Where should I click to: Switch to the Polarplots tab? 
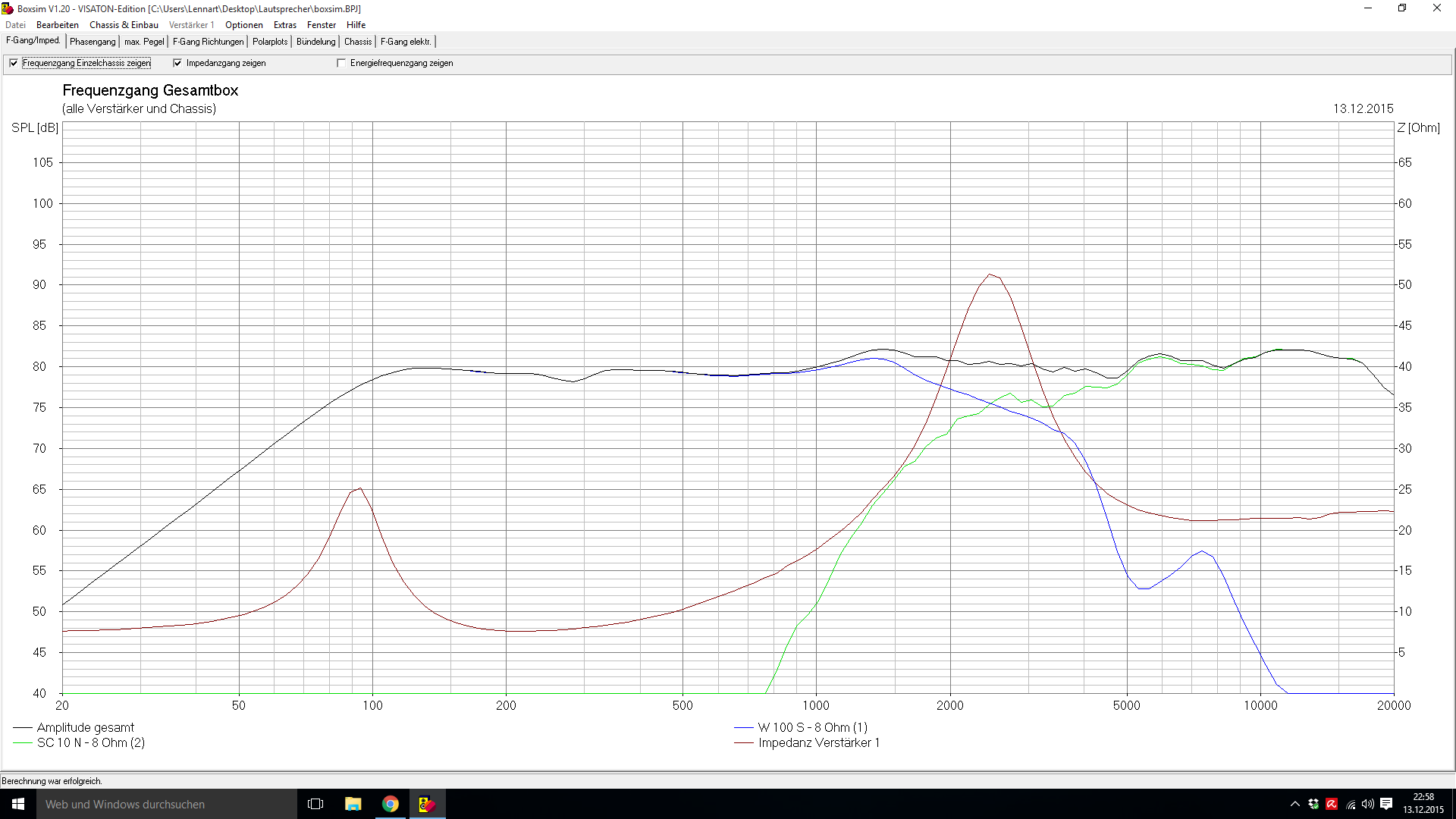(x=270, y=42)
